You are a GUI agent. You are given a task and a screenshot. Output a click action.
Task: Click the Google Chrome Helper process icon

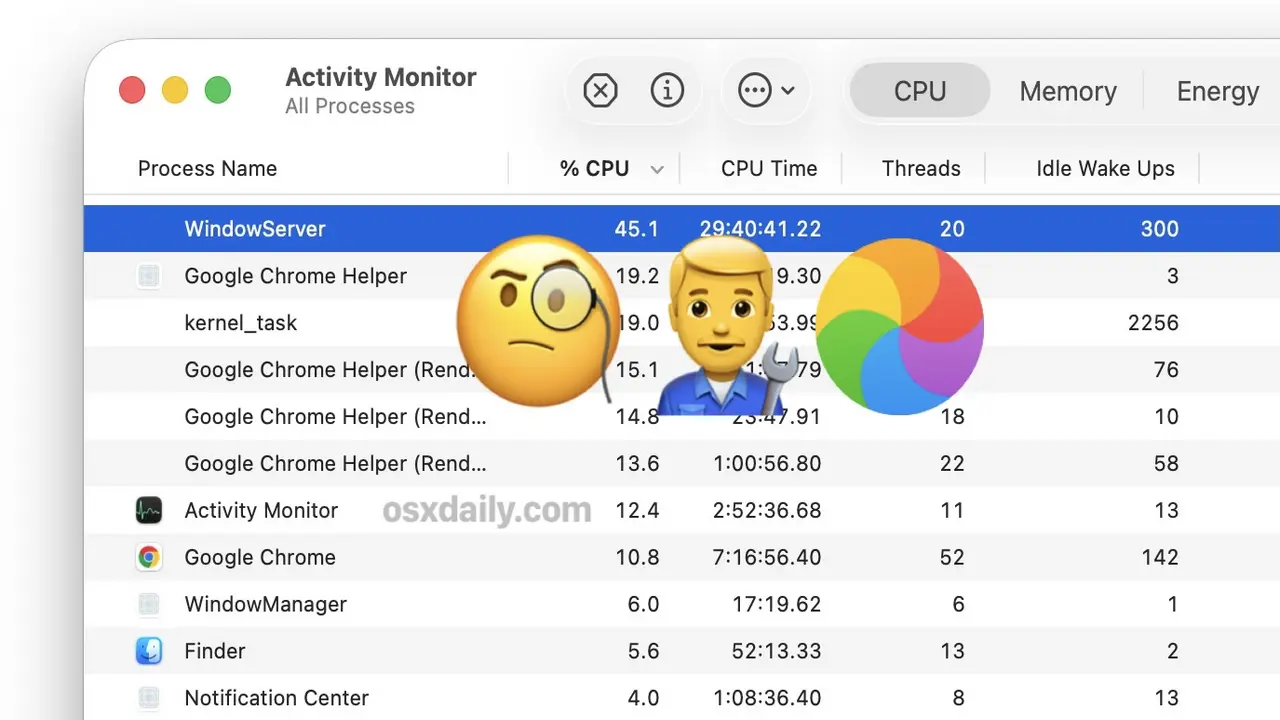(149, 277)
